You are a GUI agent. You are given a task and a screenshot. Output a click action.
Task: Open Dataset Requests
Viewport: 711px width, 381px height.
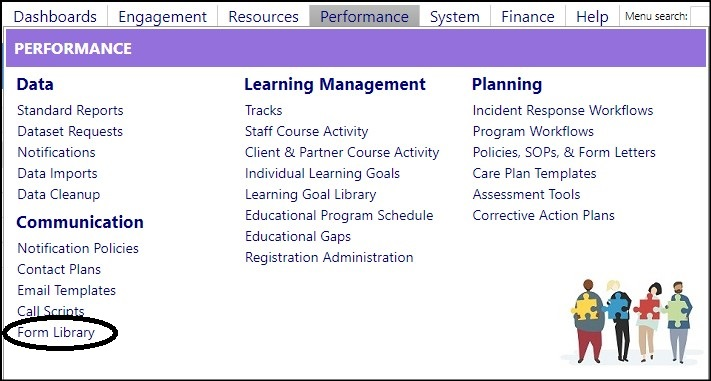70,132
